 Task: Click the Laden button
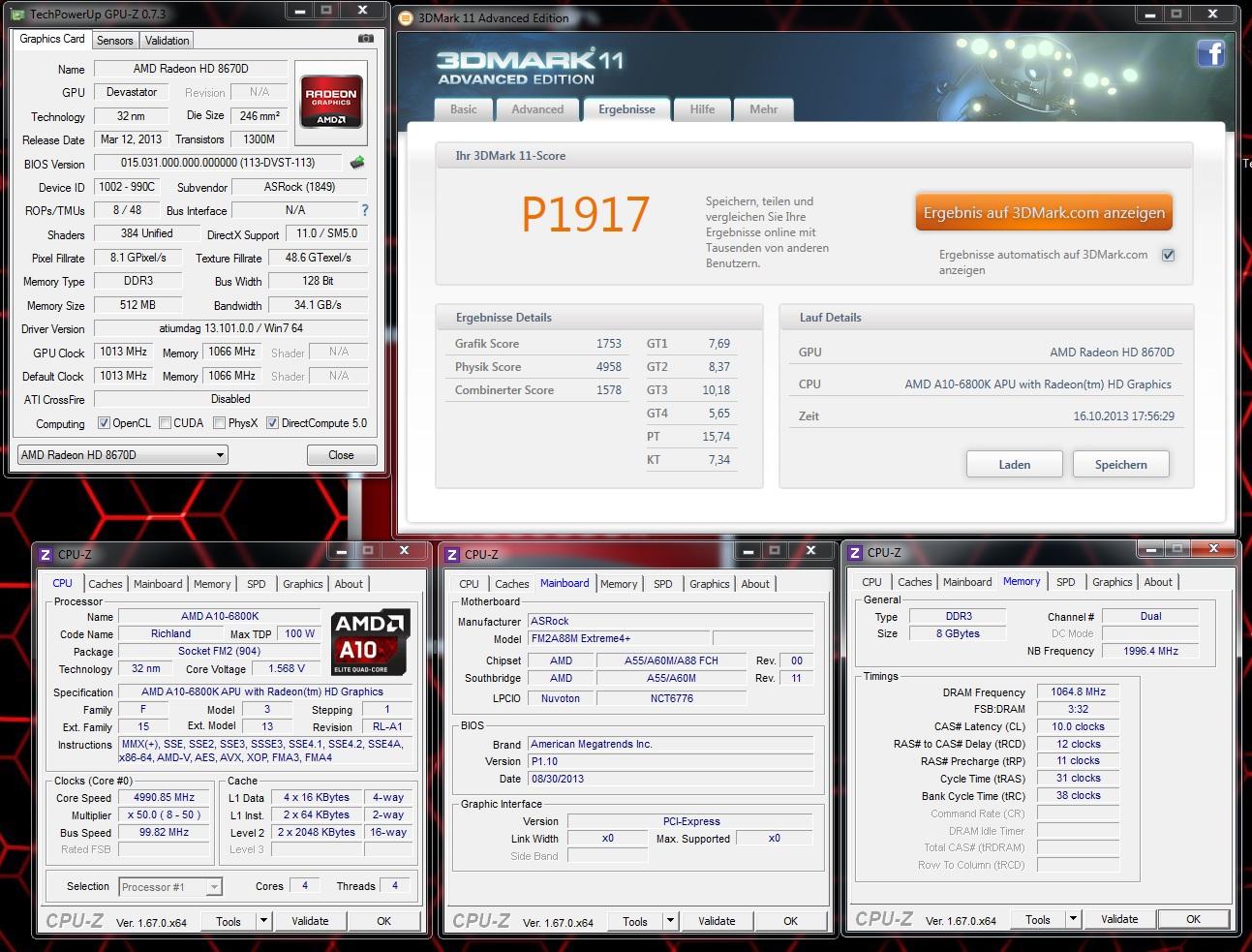tap(1014, 465)
